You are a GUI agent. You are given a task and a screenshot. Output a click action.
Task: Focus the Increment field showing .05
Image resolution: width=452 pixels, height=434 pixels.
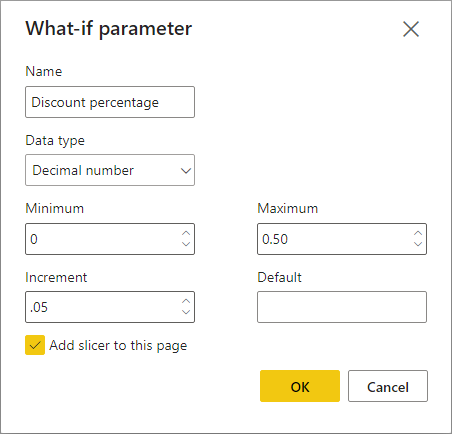110,307
